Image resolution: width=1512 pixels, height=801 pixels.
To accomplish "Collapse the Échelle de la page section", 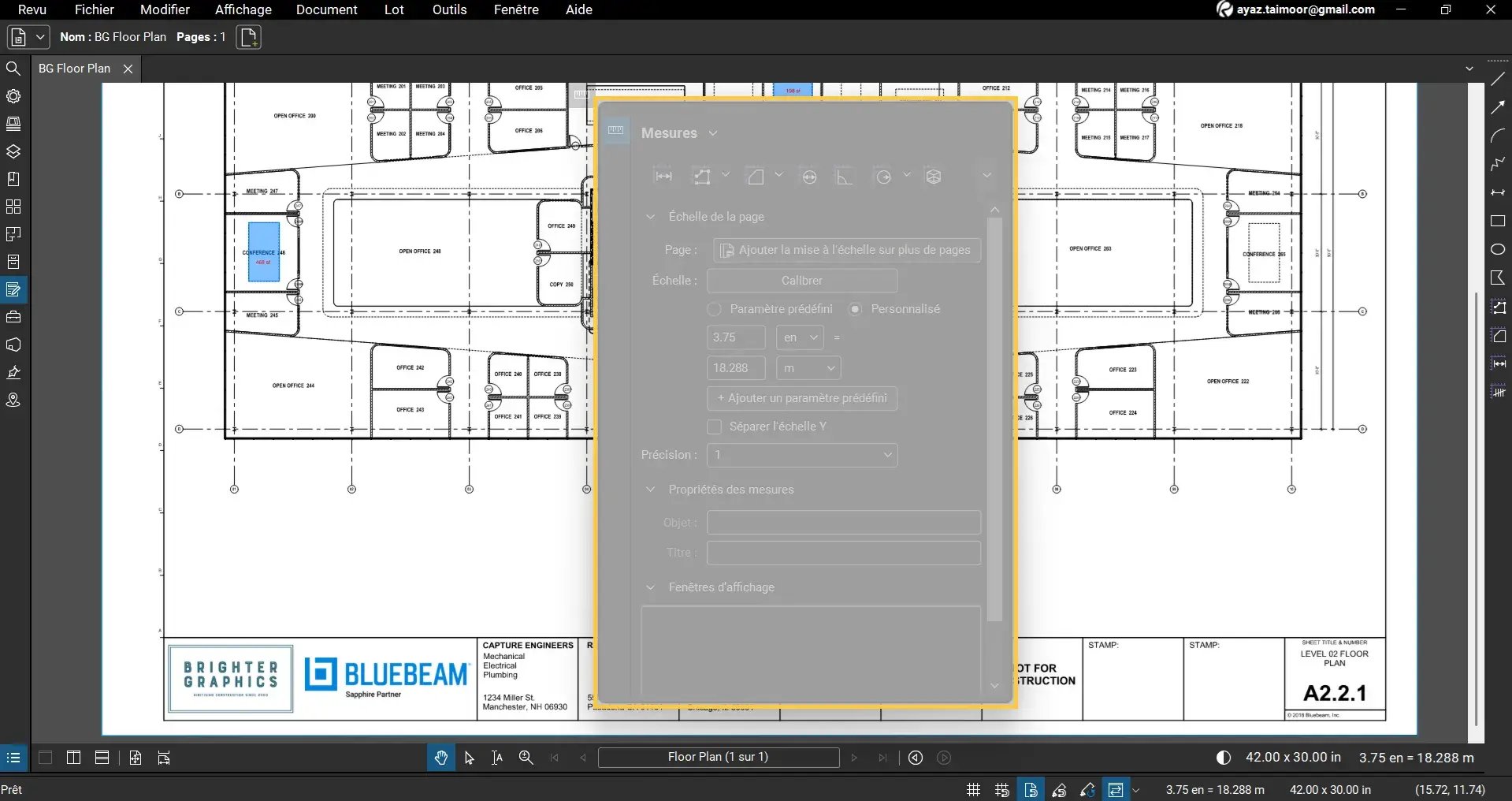I will tap(652, 217).
